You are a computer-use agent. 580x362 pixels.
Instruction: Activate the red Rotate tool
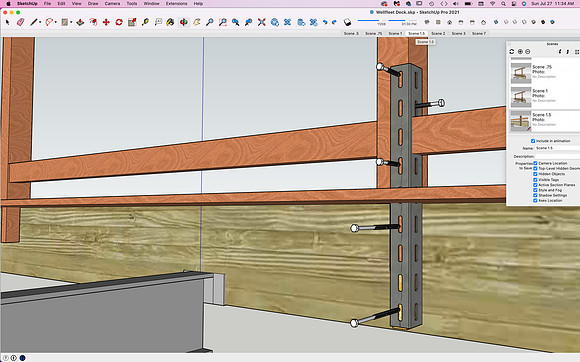pos(119,23)
